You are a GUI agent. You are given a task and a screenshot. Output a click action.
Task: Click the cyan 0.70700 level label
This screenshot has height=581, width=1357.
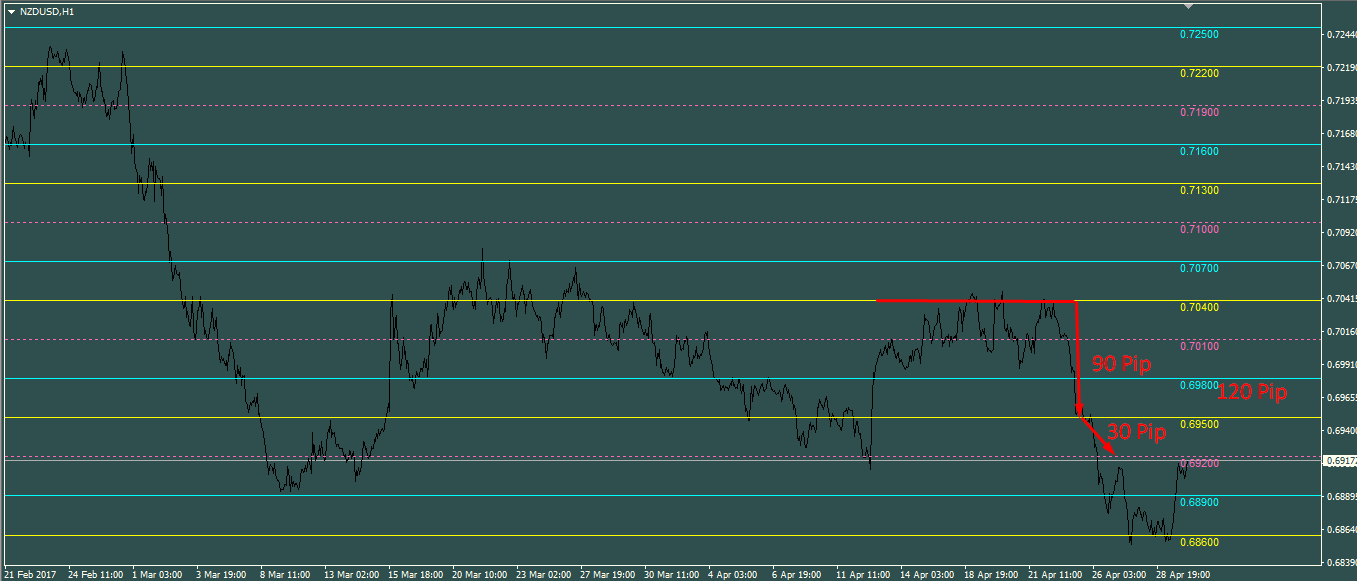pos(1199,269)
